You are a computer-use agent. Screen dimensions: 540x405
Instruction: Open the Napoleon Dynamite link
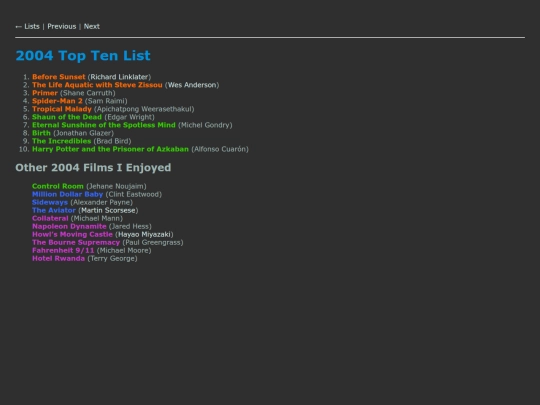pos(69,226)
